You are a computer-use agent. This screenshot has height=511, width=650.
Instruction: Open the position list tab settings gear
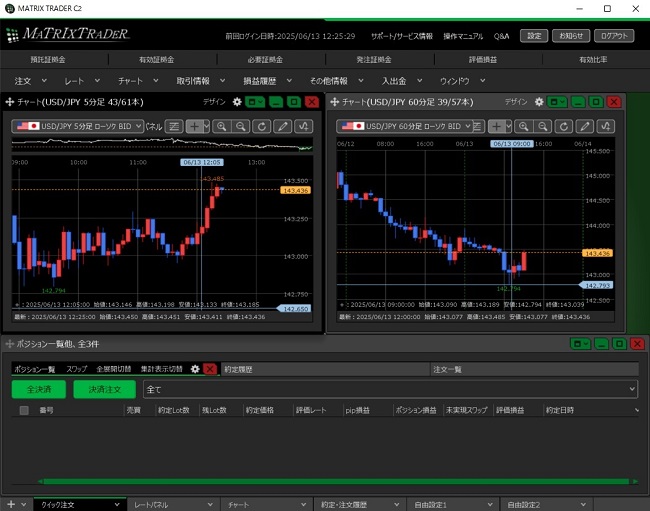pyautogui.click(x=195, y=369)
